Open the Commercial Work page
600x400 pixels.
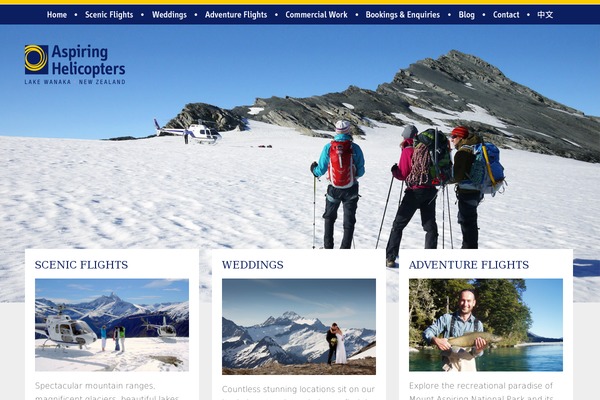[316, 15]
